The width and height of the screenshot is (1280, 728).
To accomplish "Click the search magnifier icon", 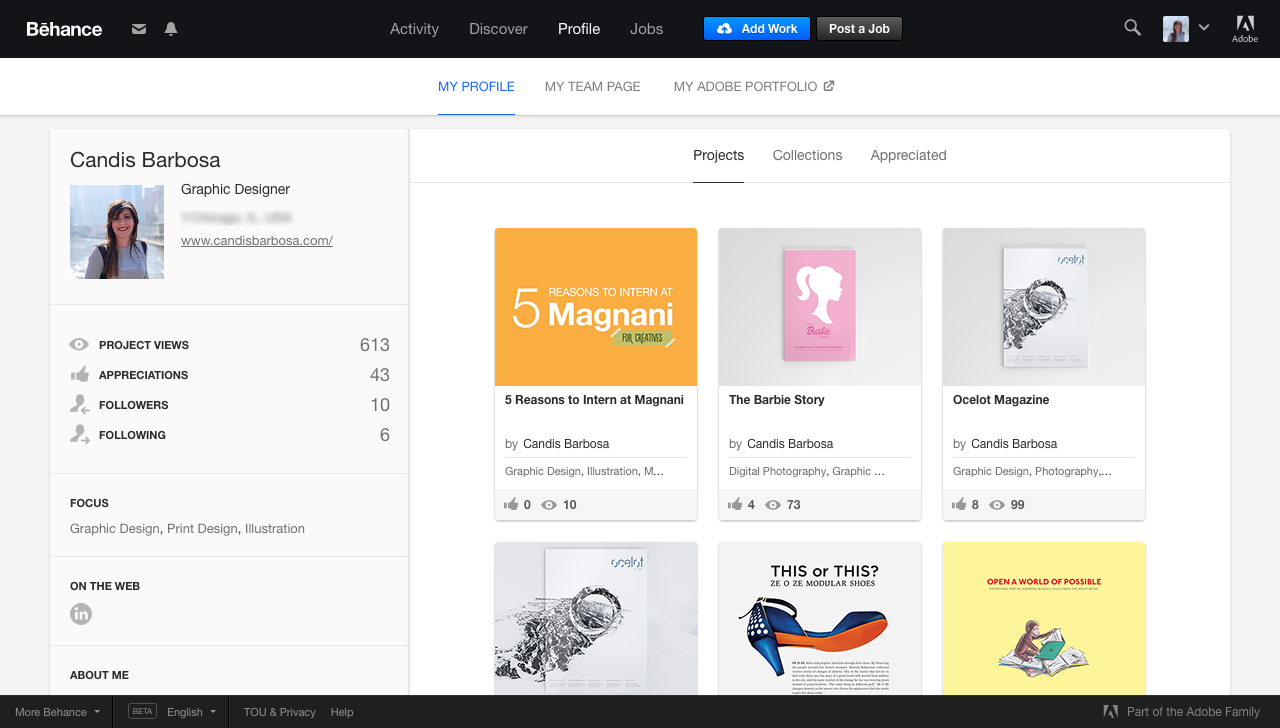I will 1132,28.
